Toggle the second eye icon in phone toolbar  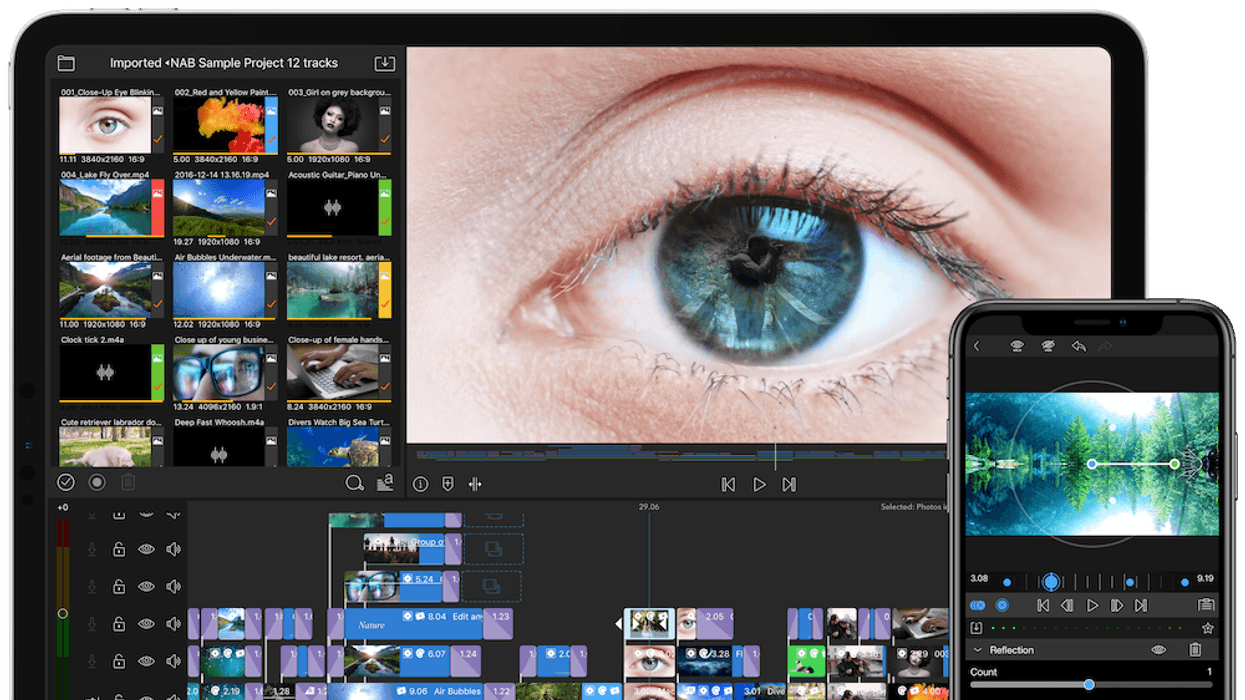coord(1048,346)
